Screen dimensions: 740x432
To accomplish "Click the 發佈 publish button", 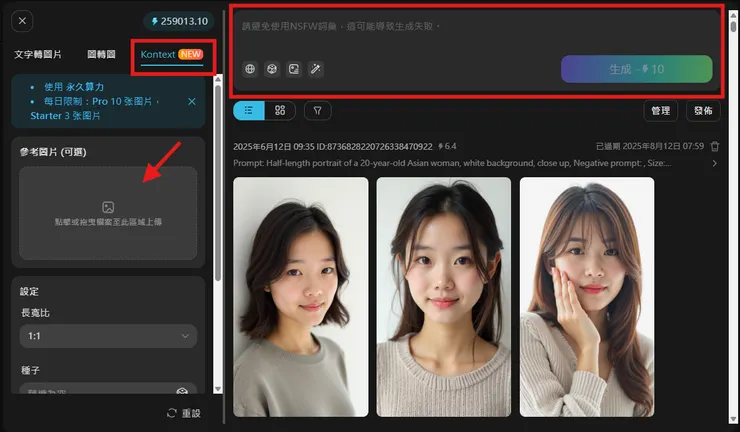I will (x=703, y=110).
